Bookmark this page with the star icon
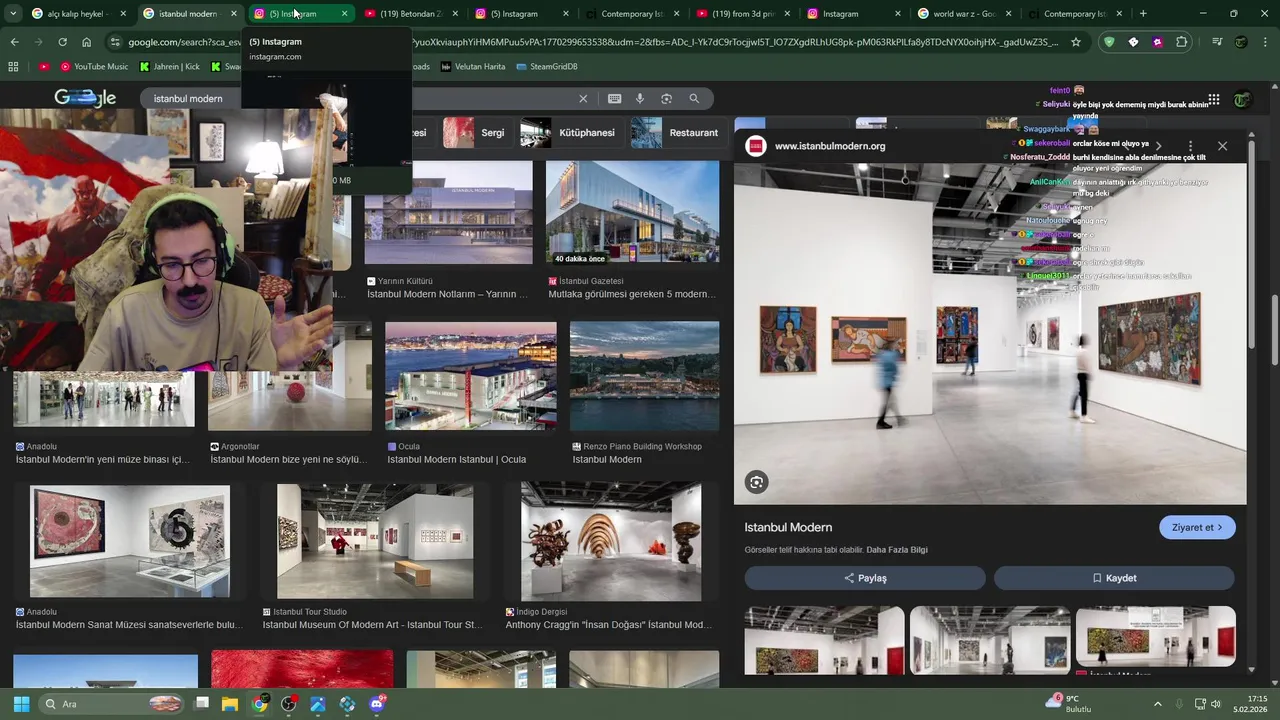The image size is (1280, 720). tap(1076, 42)
